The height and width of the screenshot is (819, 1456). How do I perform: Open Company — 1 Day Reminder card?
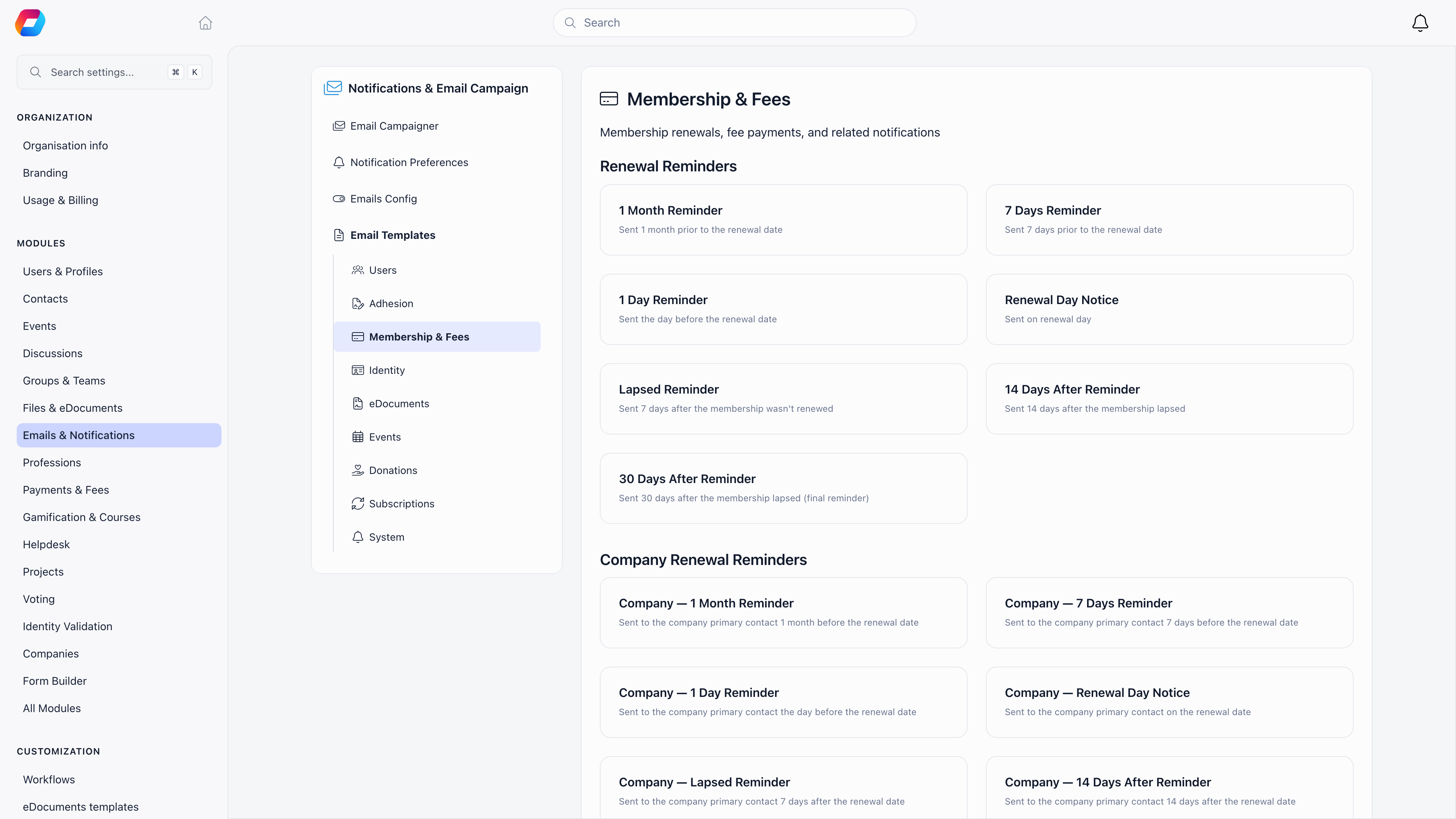point(783,702)
